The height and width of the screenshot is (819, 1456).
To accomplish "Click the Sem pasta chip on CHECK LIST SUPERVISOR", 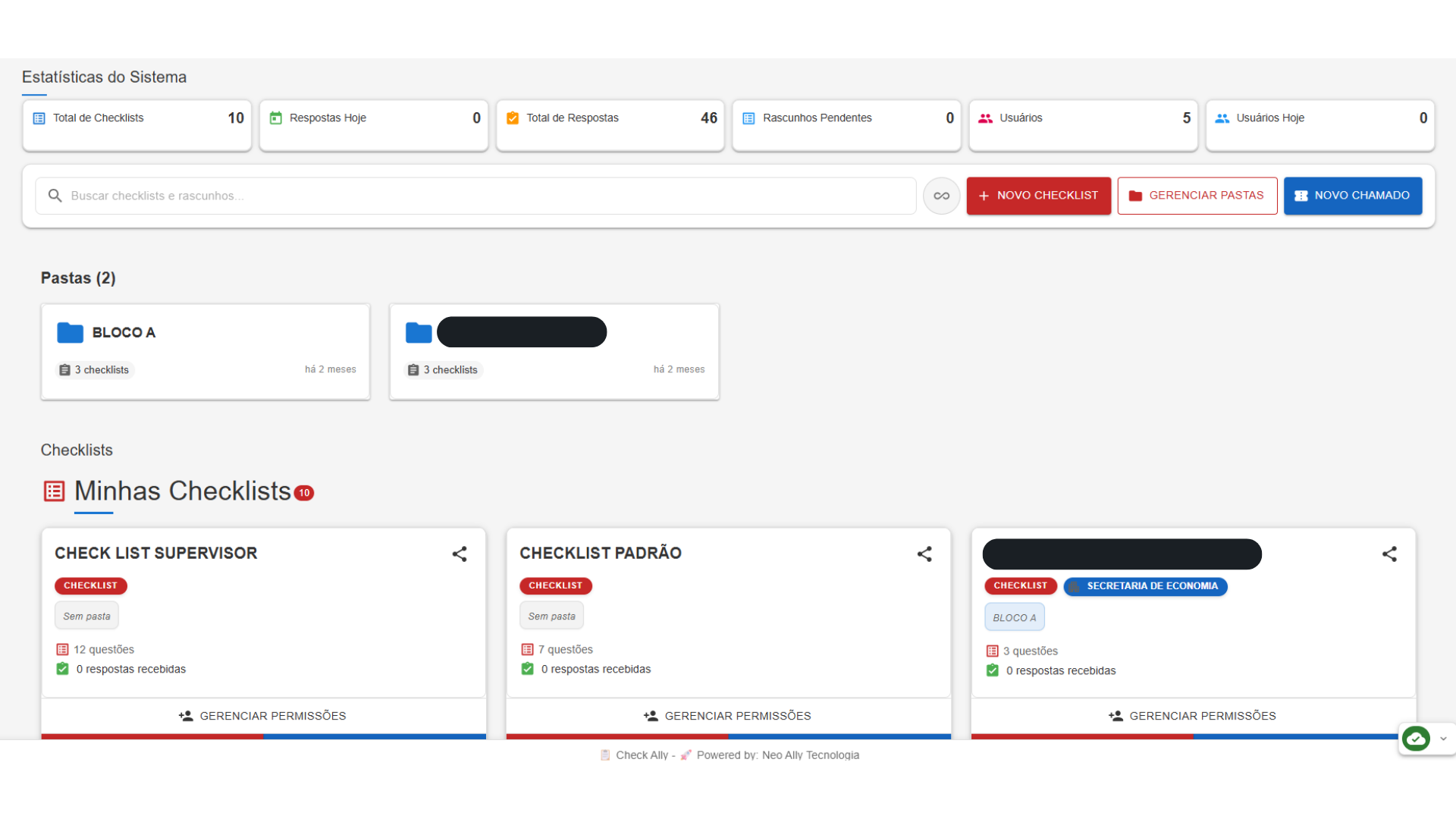I will click(86, 616).
